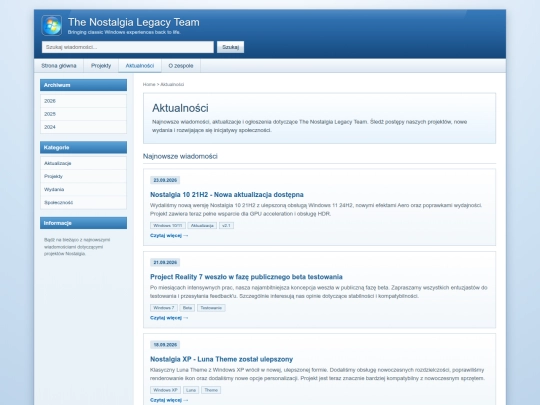Open the 2026 archive entry
540x405 pixels.
click(x=83, y=101)
